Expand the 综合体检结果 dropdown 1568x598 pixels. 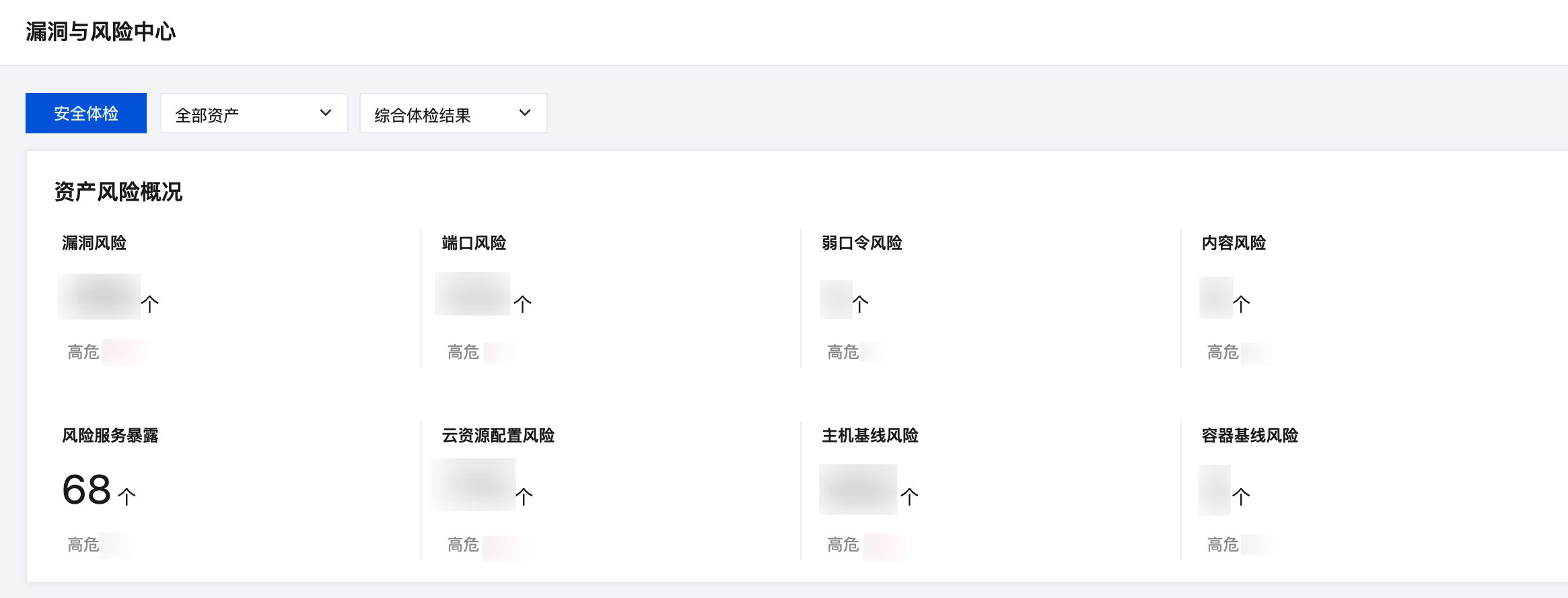click(453, 114)
